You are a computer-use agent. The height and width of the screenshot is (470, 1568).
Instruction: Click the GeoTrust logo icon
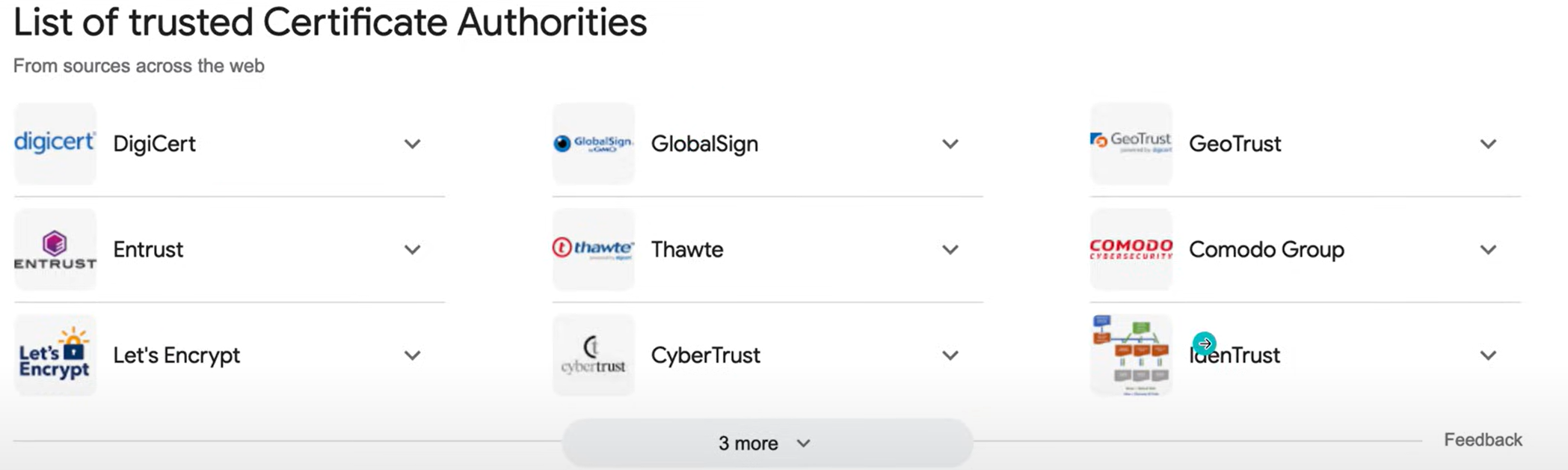(1131, 143)
